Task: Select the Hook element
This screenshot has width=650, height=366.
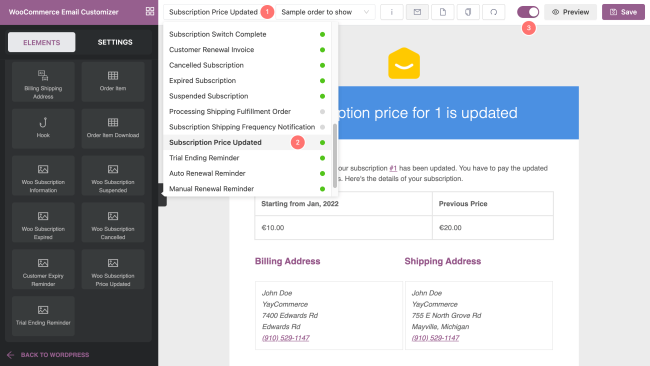Action: [x=43, y=128]
